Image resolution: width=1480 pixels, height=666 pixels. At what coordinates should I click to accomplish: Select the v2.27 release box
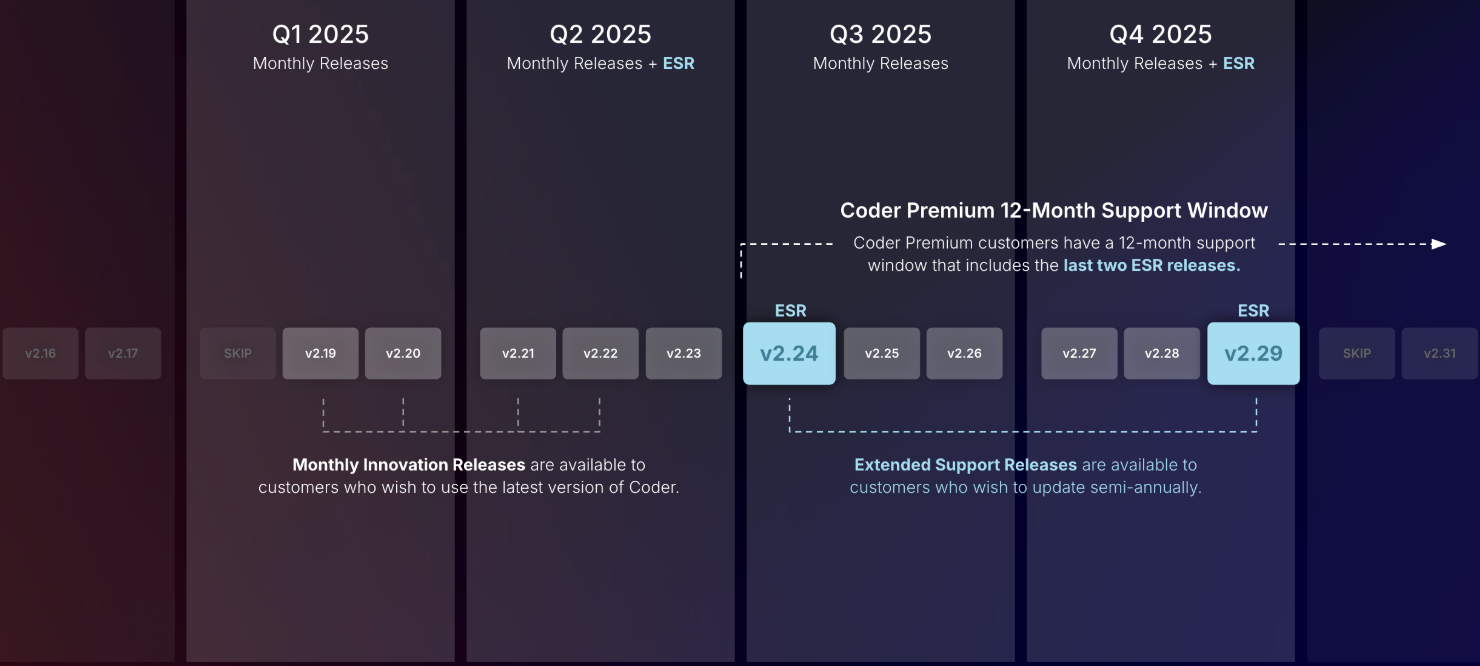click(x=1079, y=353)
